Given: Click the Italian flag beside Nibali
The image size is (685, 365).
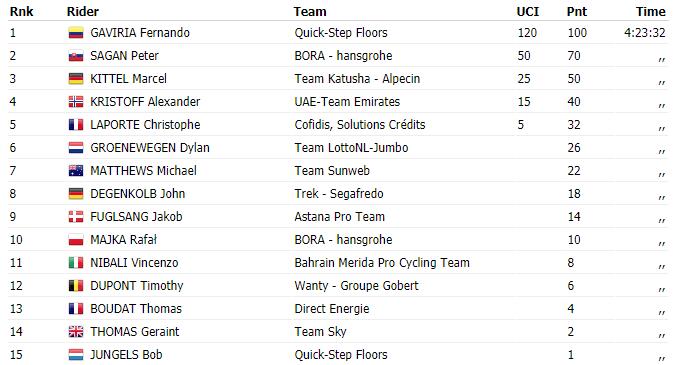Looking at the screenshot, I should [x=76, y=263].
